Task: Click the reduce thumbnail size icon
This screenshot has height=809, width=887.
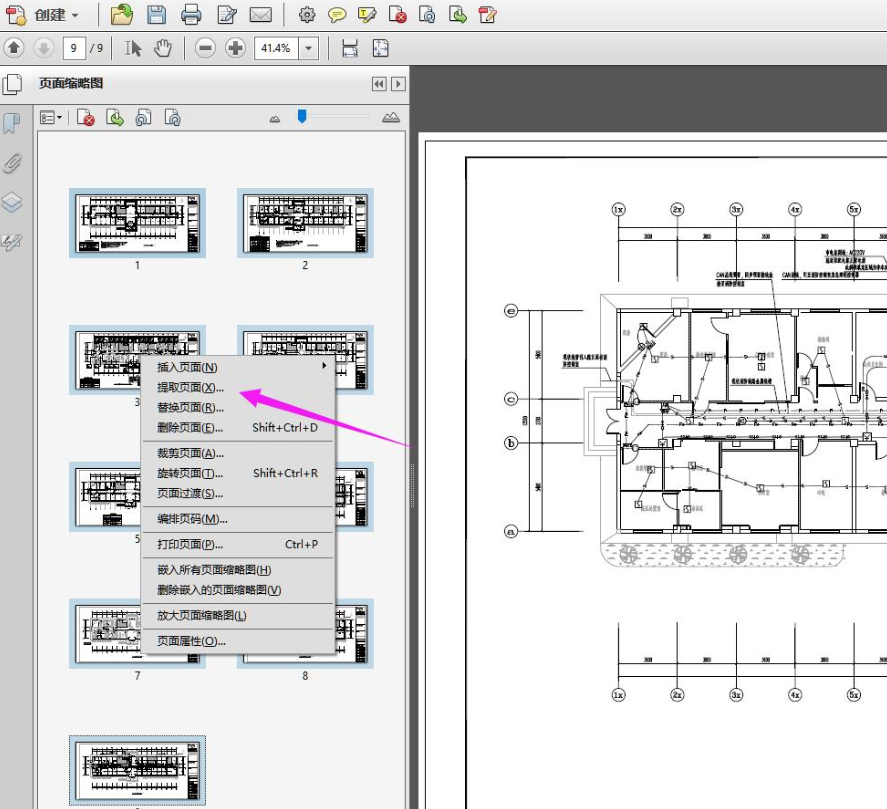Action: [x=275, y=119]
